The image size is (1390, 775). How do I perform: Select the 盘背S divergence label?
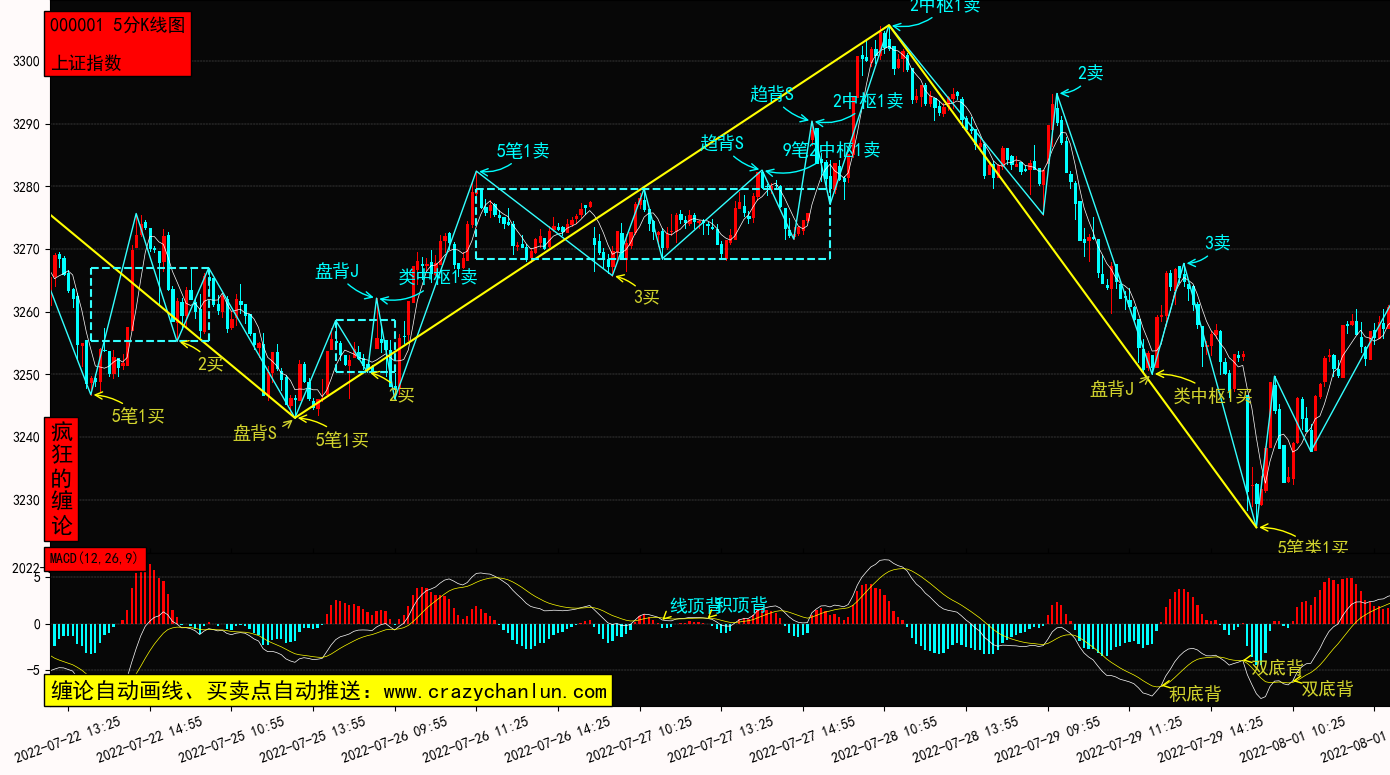pos(255,433)
